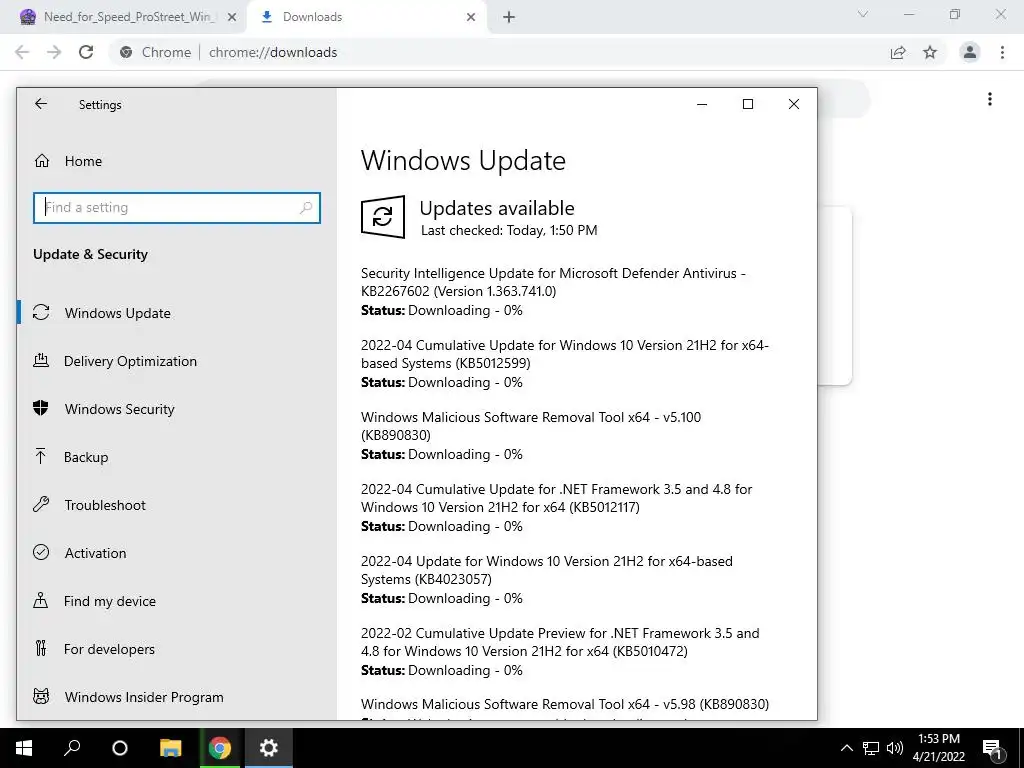Click the Last checked: Today, 1:50 PM text
Viewport: 1024px width, 768px height.
(x=509, y=230)
